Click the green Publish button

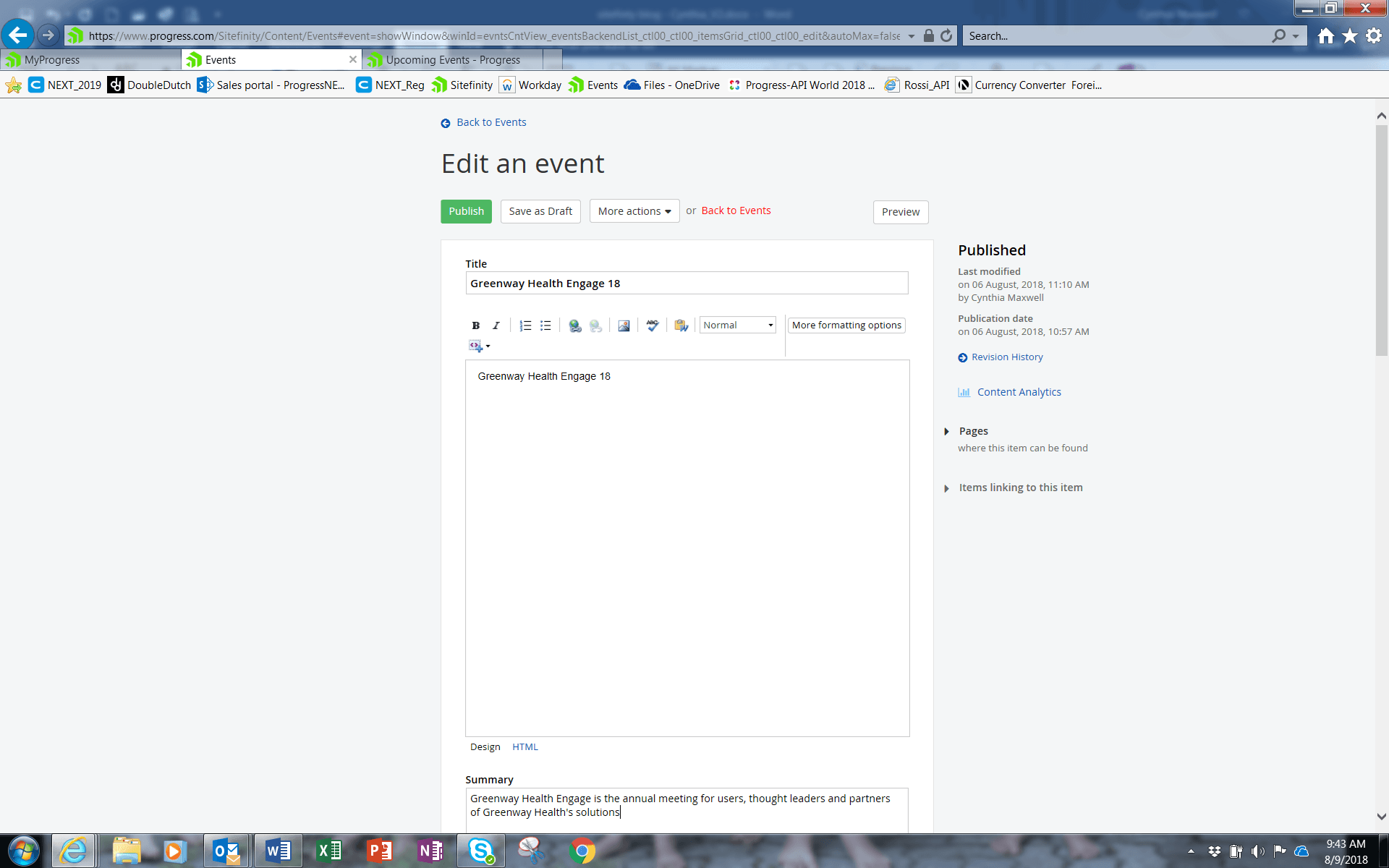pos(466,211)
